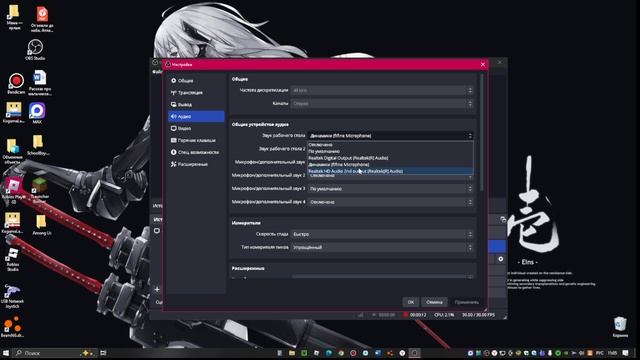The image size is (640, 360).
Task: Open Микрофон/дополнительный звук 3 dropdown
Action: click(391, 189)
